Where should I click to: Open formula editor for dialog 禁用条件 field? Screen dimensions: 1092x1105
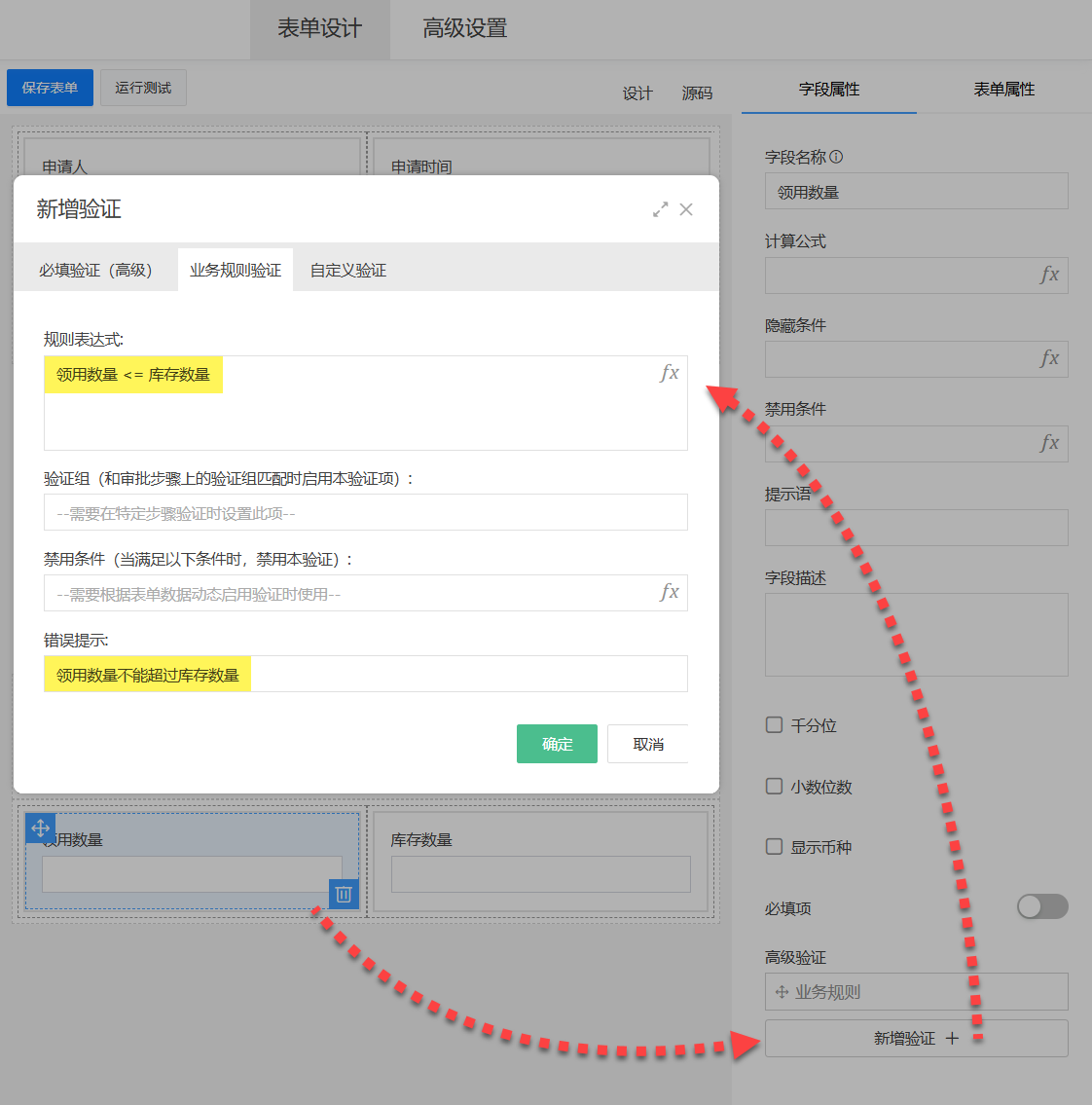[x=670, y=592]
